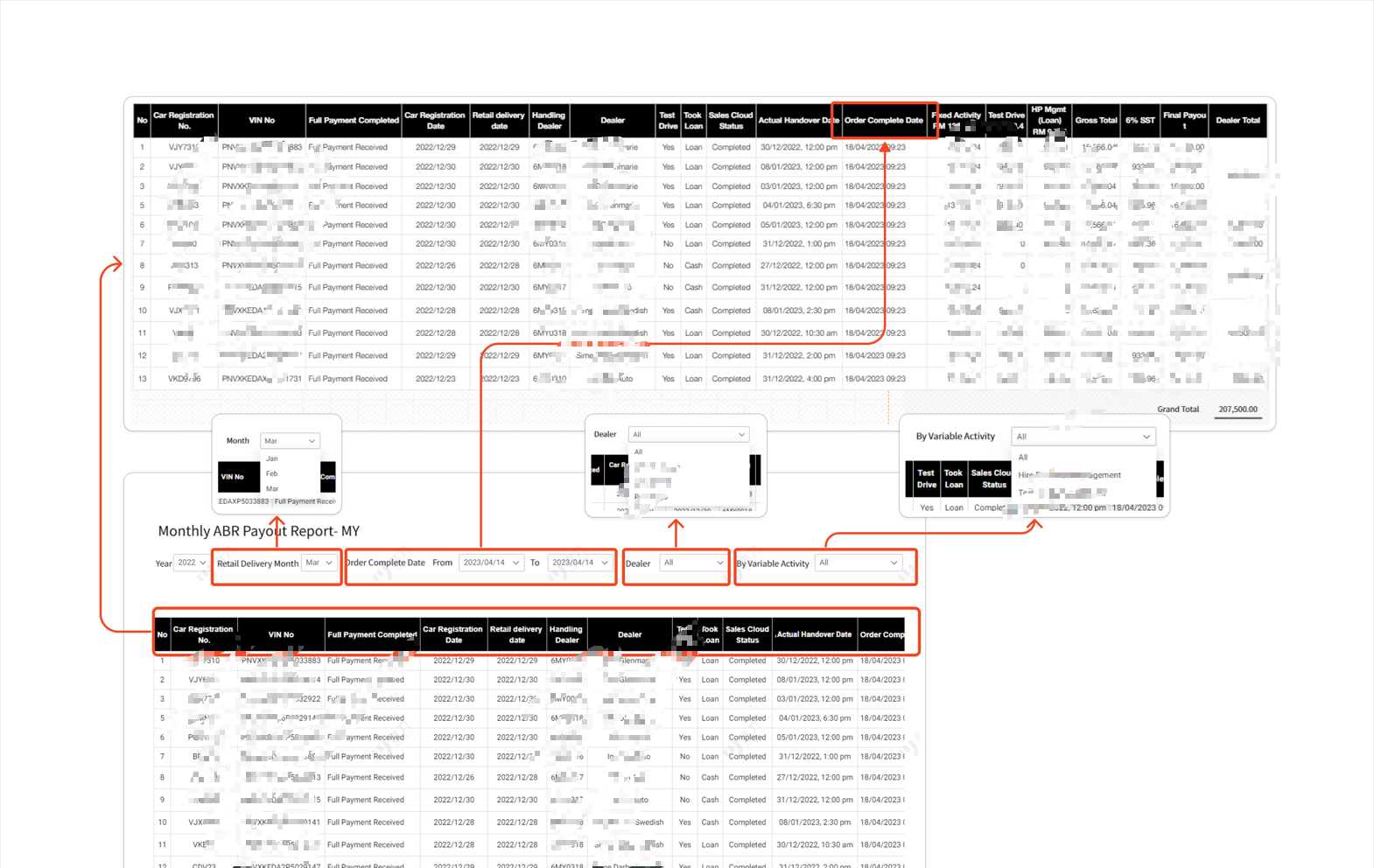The image size is (1374, 868).
Task: Select Cash cell in row 10 of bottom table
Action: pos(710,822)
